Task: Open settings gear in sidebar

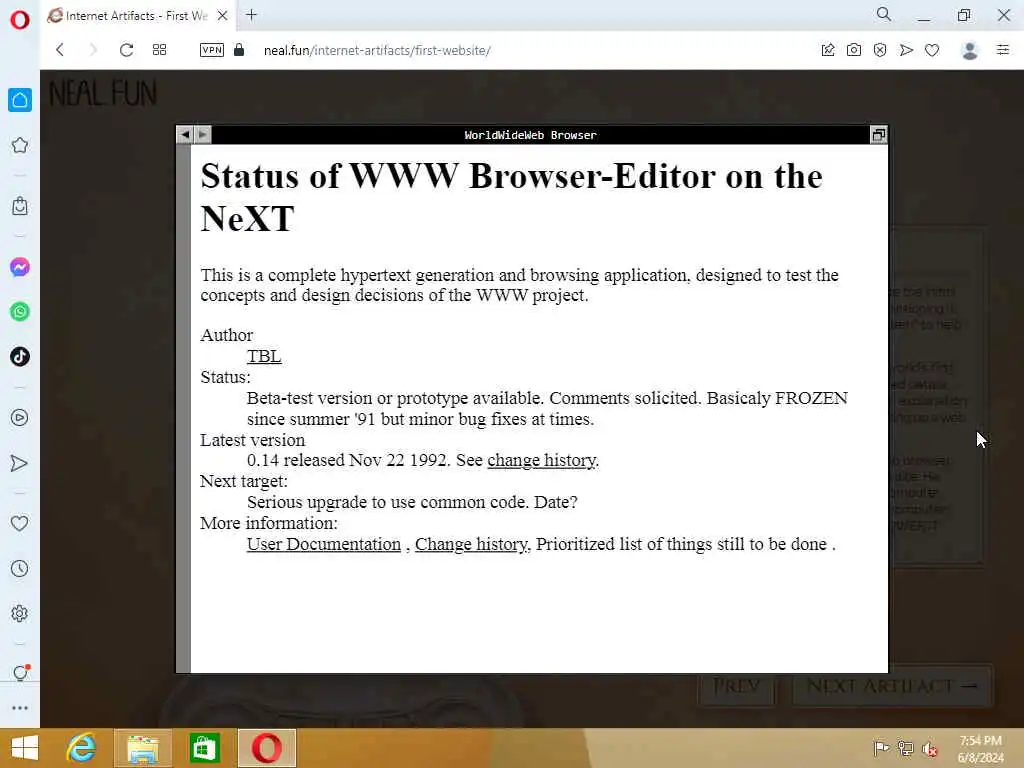Action: click(20, 613)
